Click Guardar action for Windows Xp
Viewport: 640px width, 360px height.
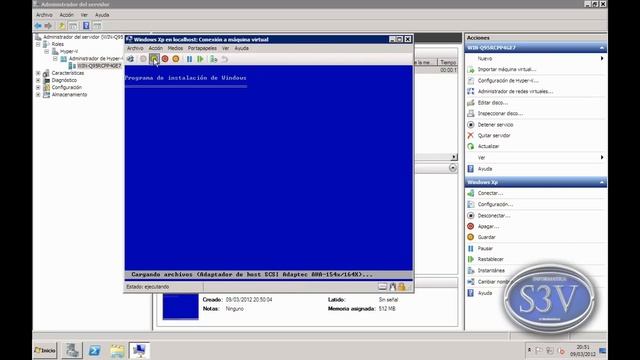487,237
